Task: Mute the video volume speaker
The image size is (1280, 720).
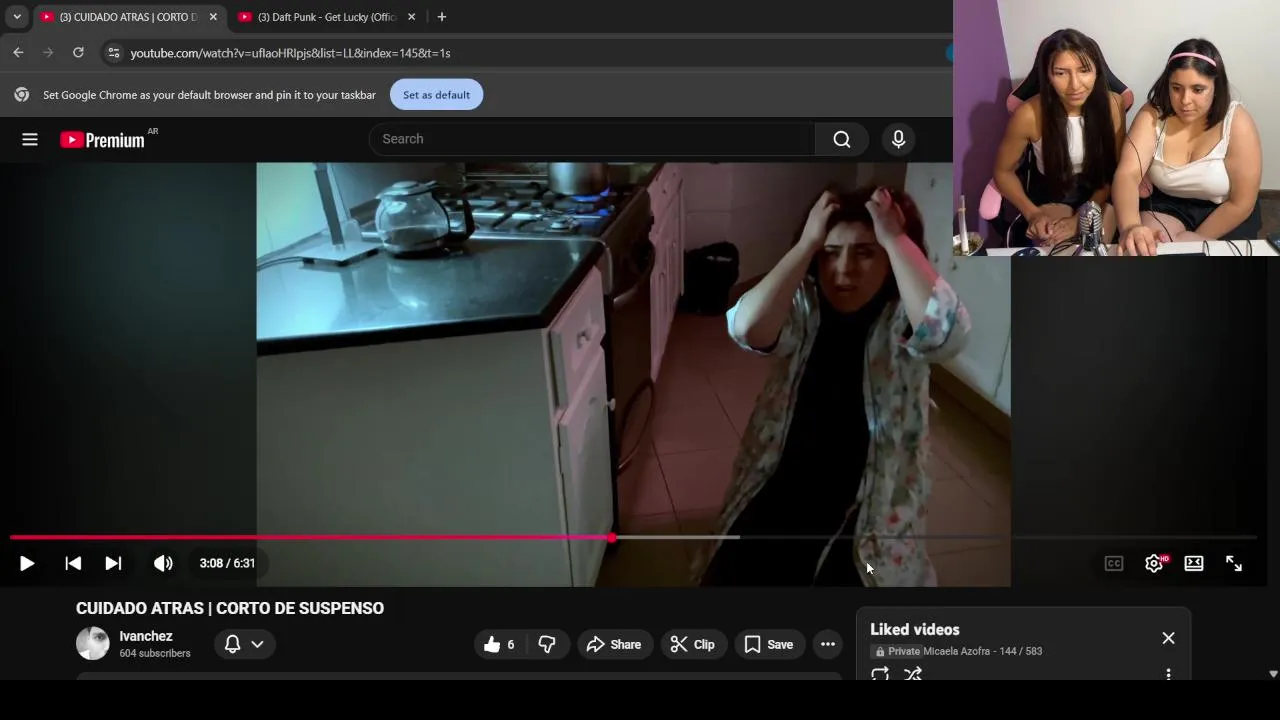Action: coord(163,564)
